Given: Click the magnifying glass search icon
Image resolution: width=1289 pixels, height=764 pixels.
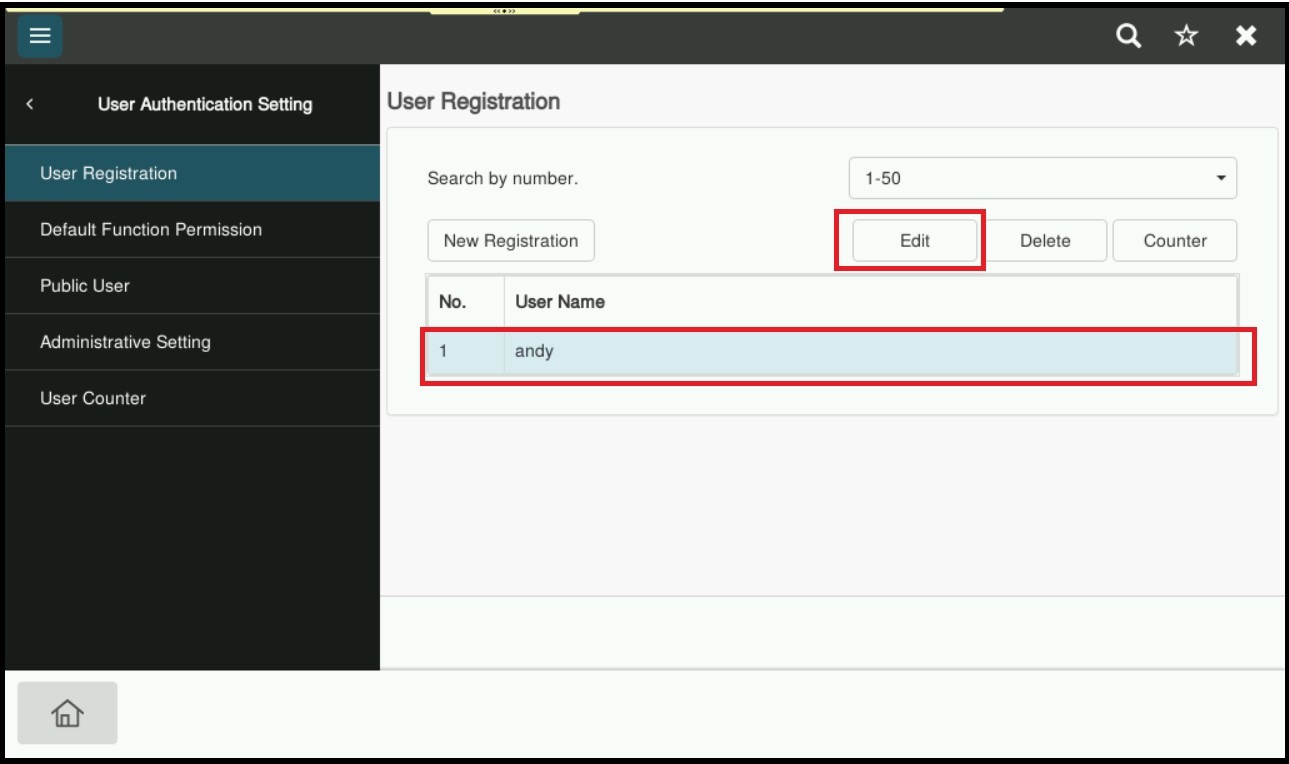Looking at the screenshot, I should tap(1128, 36).
